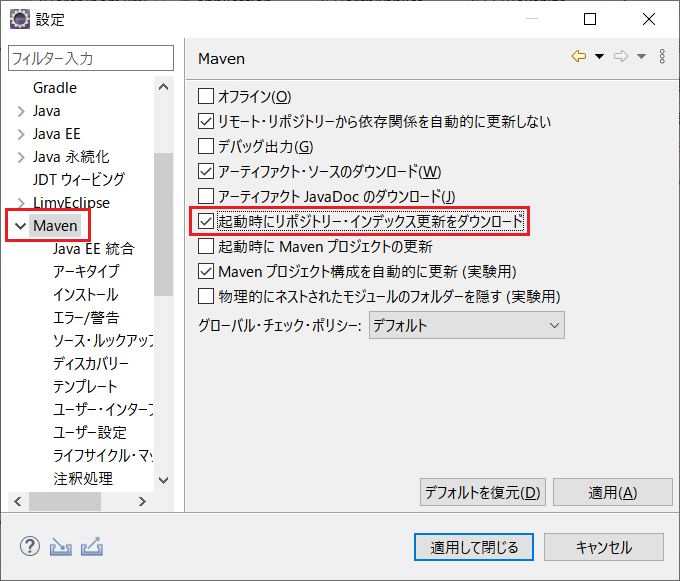This screenshot has height=581, width=680.
Task: Toggle Maven プロジェクト構成を自動的に更新 (実験用)
Action: 206,271
